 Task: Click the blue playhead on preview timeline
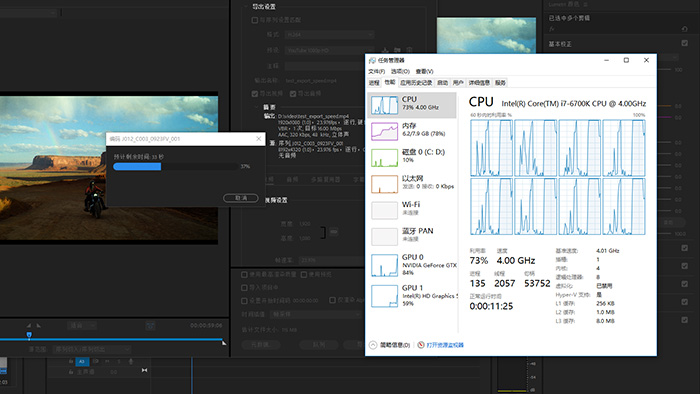[x=29, y=335]
